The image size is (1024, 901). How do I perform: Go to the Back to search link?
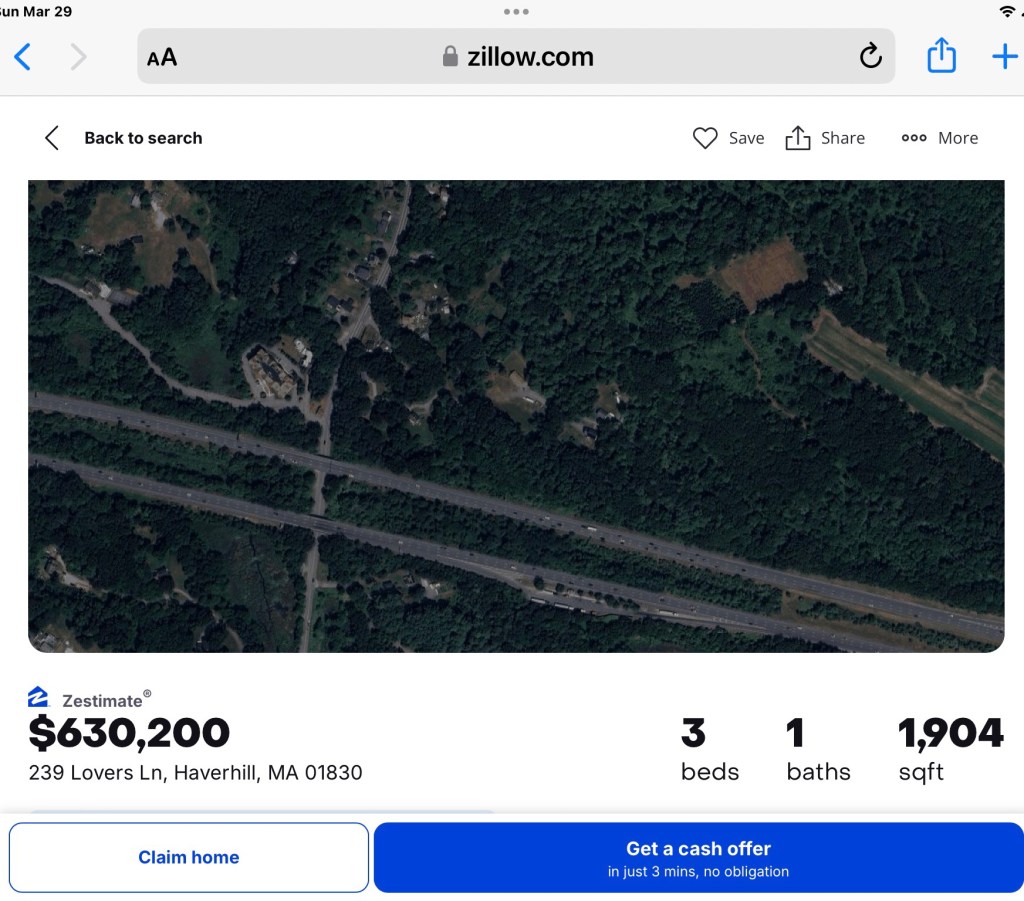click(143, 138)
